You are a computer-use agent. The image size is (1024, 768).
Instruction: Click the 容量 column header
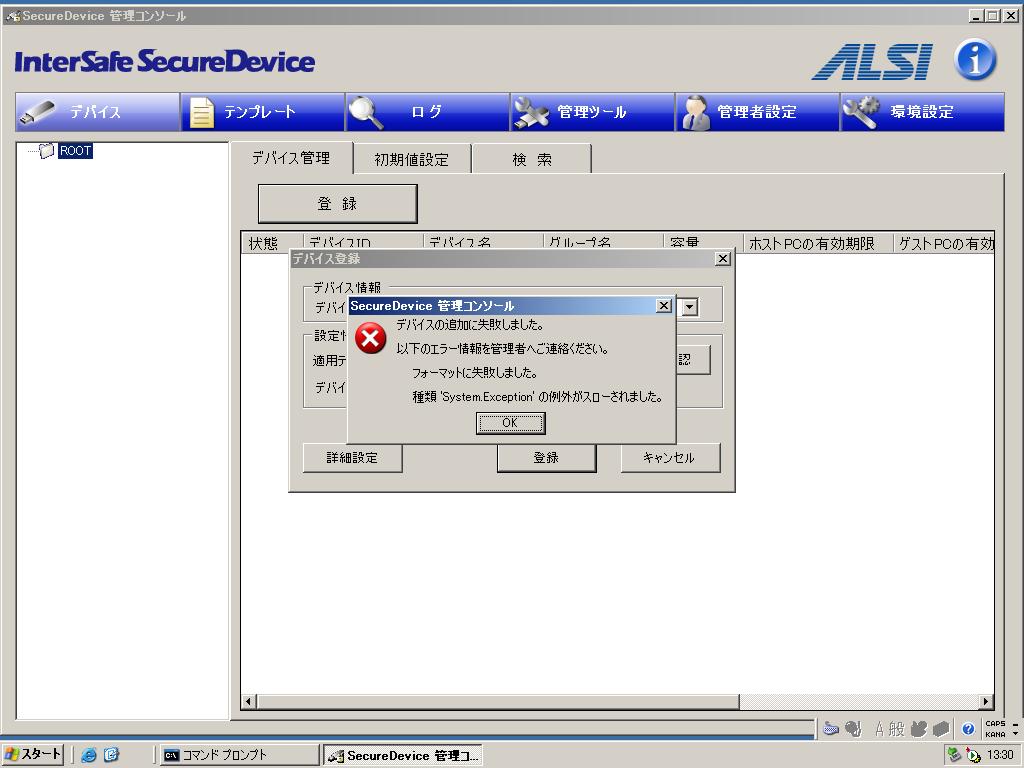point(702,241)
